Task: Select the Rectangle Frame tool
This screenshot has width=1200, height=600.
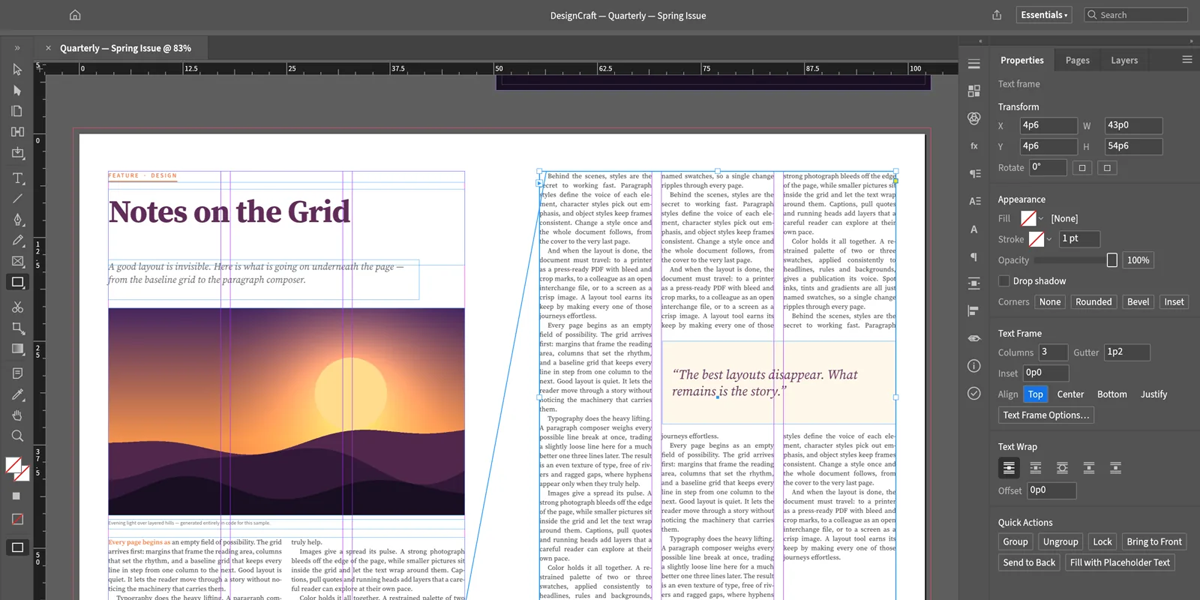Action: click(x=17, y=262)
